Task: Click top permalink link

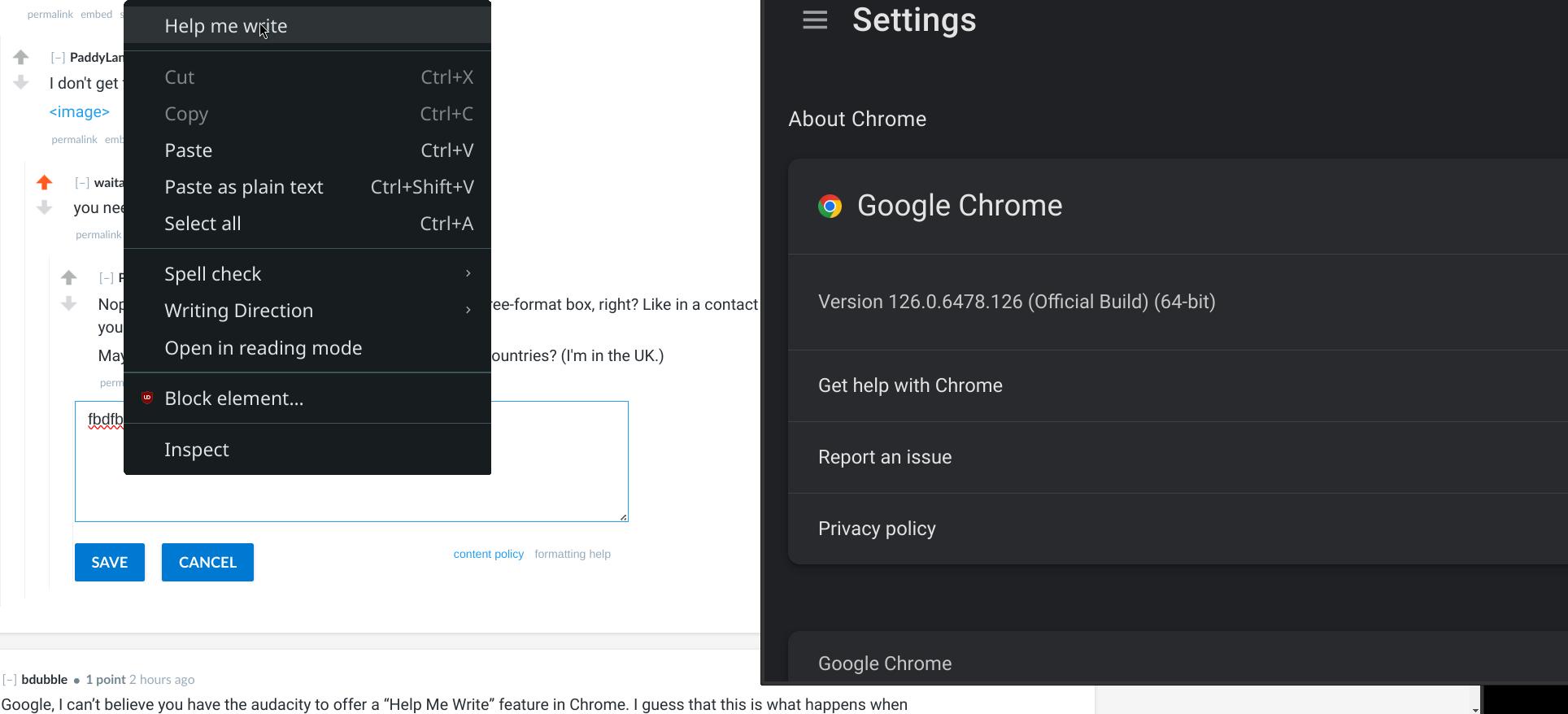Action: 50,15
